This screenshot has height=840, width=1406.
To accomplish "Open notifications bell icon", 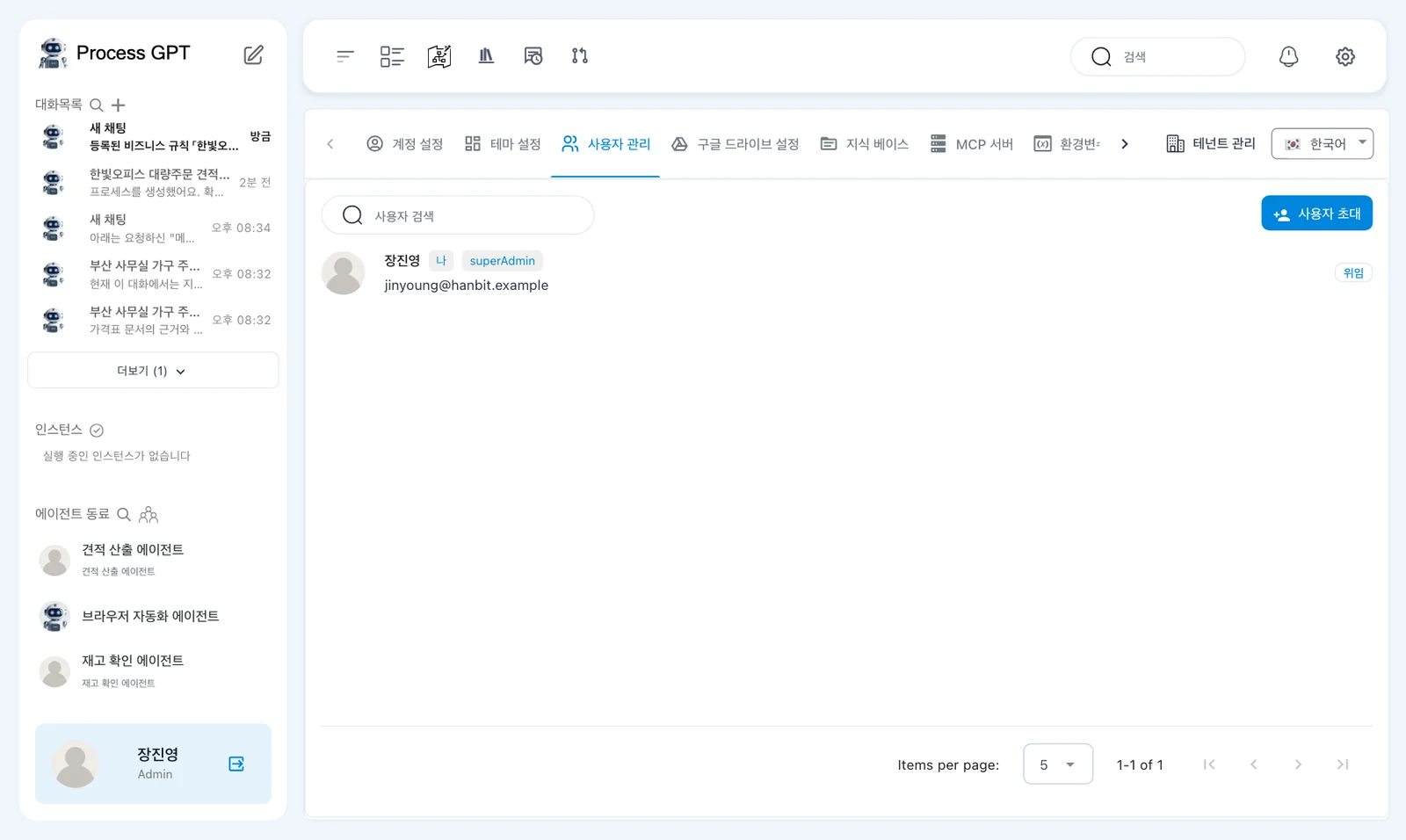I will [1288, 56].
